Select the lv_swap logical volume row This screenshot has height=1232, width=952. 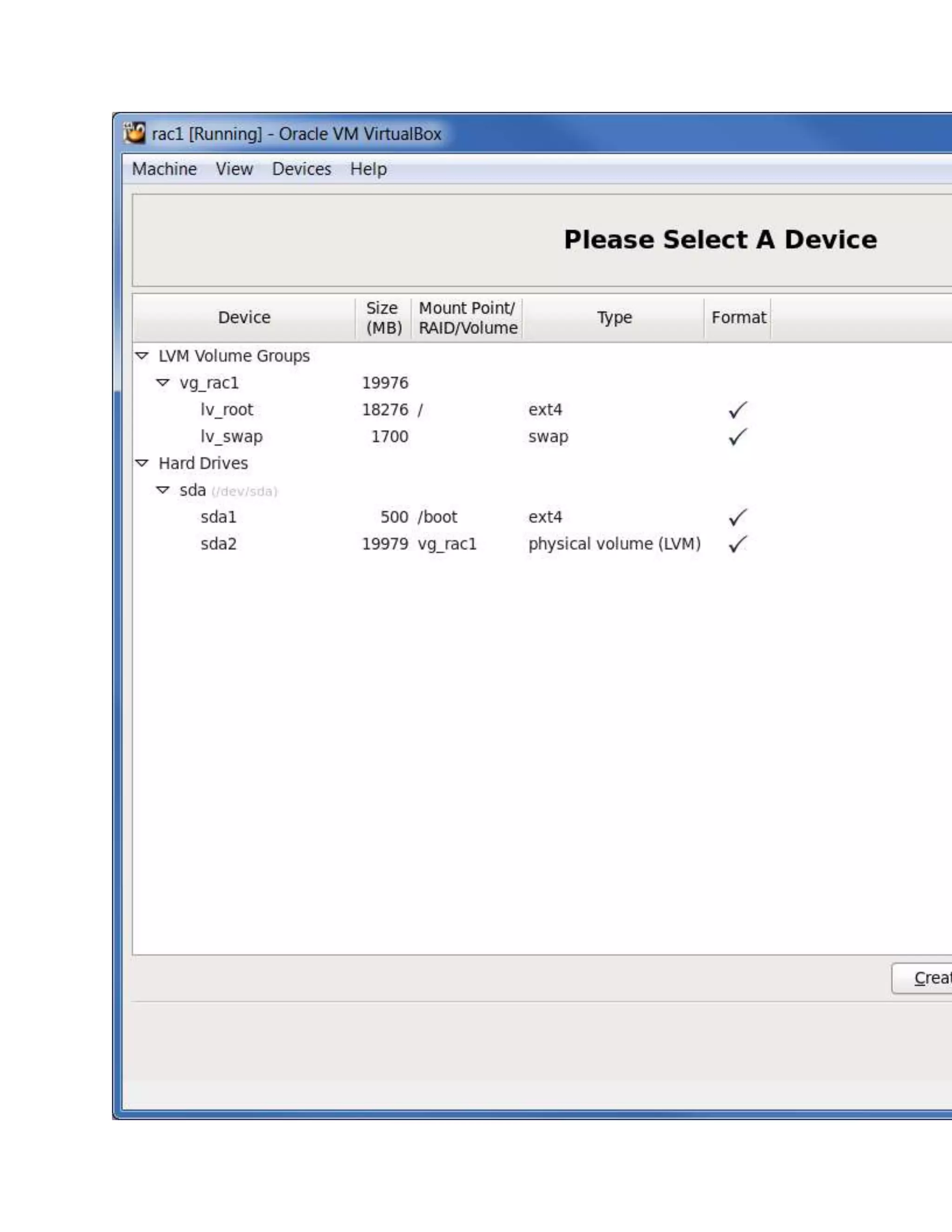click(x=231, y=437)
